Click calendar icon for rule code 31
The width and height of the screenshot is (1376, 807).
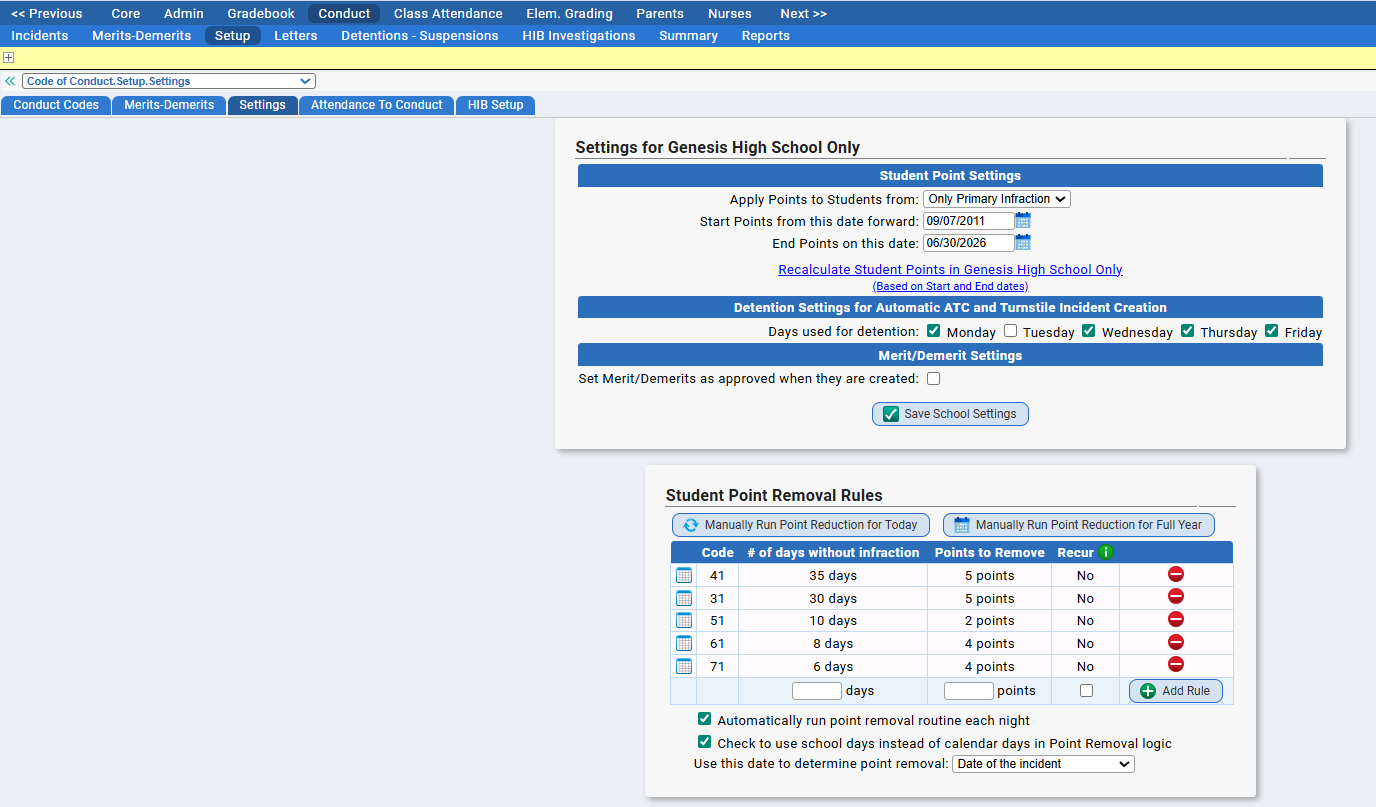tap(684, 598)
